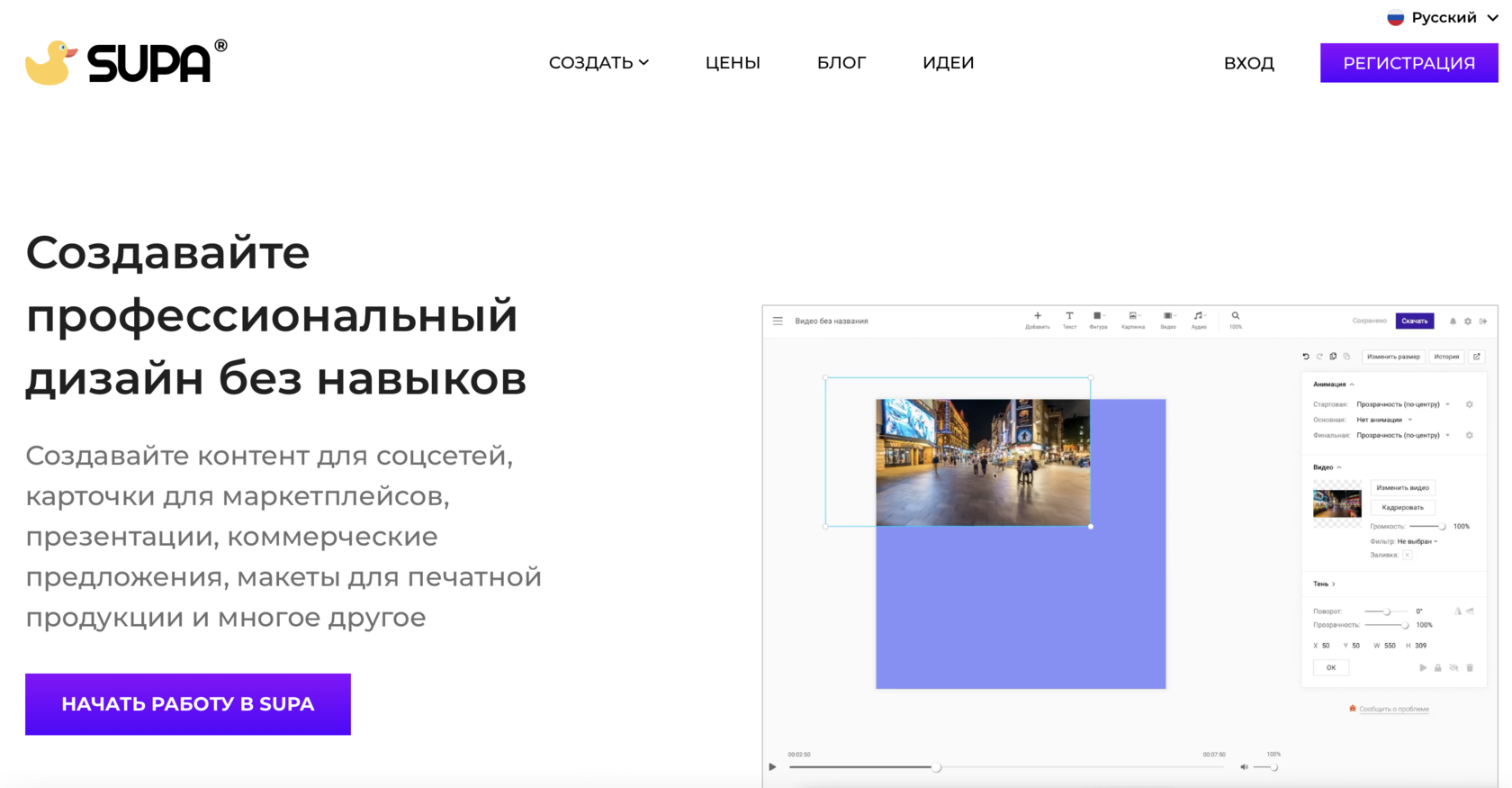Screen dimensions: 1512x788
Task: Click the W width field
Action: point(1385,646)
